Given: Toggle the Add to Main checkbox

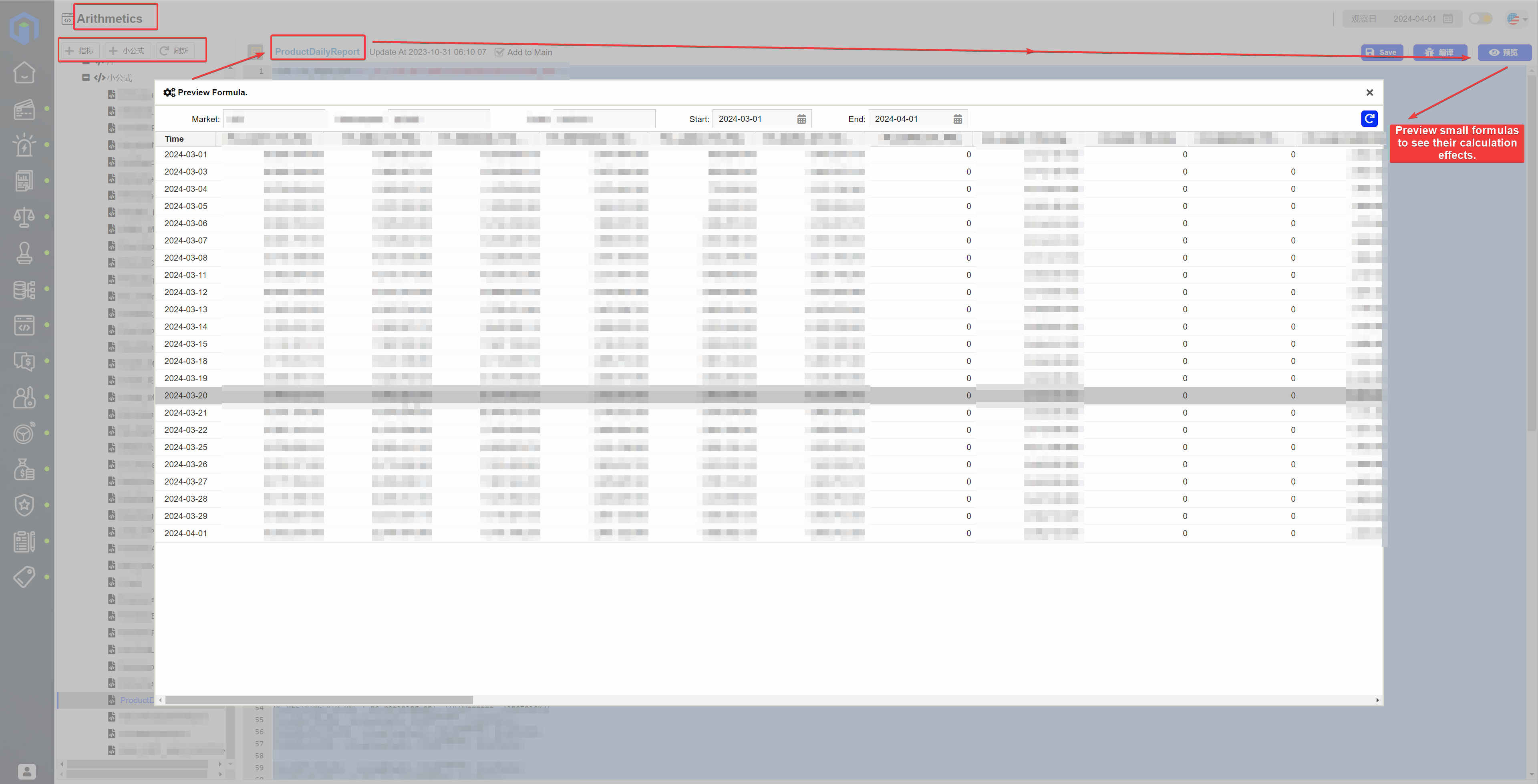Looking at the screenshot, I should [499, 52].
